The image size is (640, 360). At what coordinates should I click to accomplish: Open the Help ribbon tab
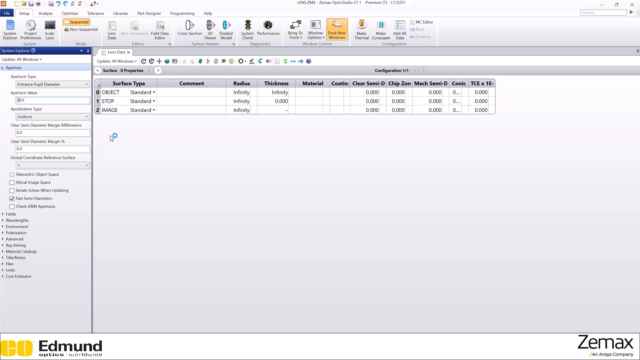click(208, 13)
